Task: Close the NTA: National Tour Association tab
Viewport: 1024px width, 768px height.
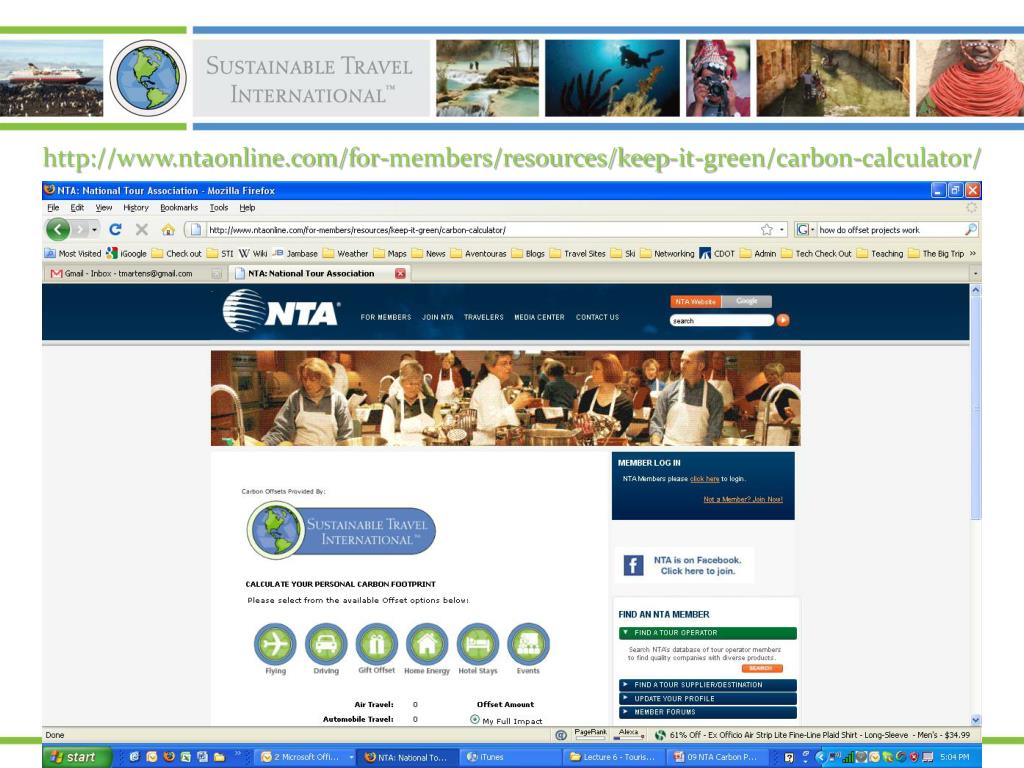Action: pos(400,274)
